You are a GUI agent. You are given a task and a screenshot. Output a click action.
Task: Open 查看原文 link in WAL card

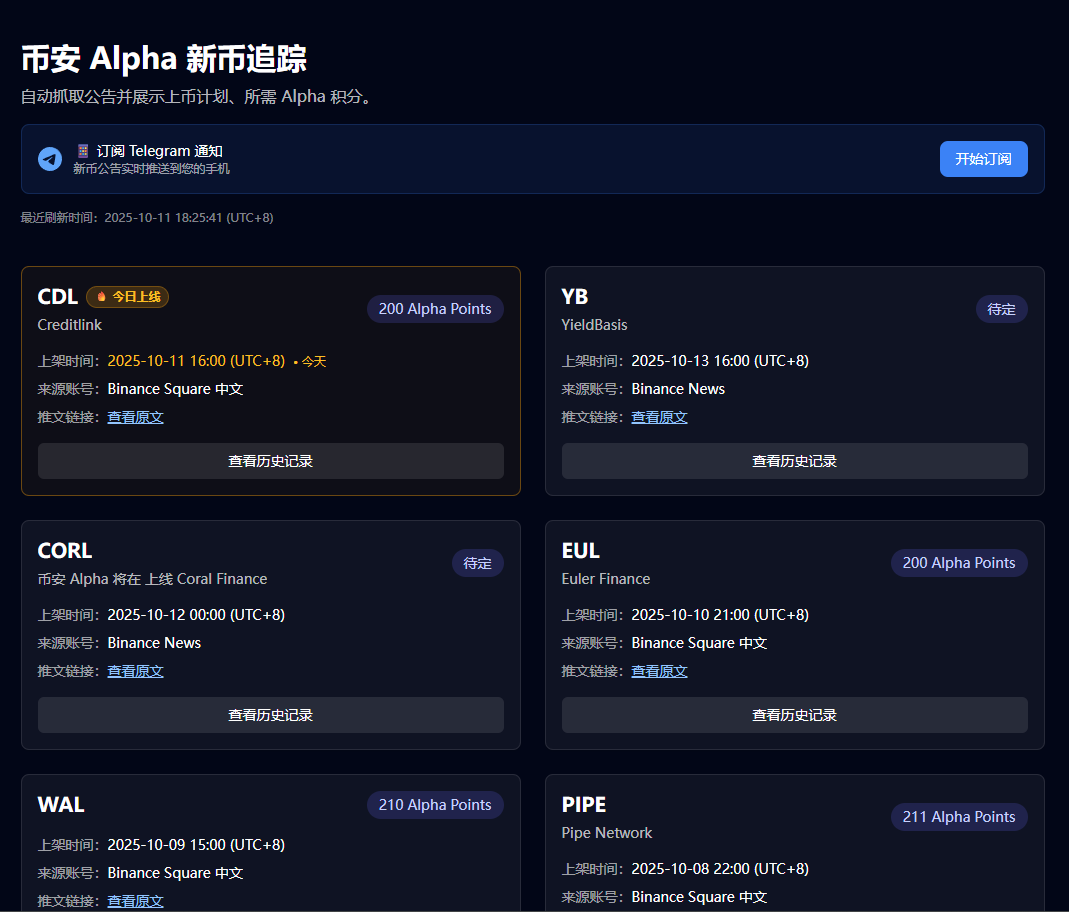135,901
